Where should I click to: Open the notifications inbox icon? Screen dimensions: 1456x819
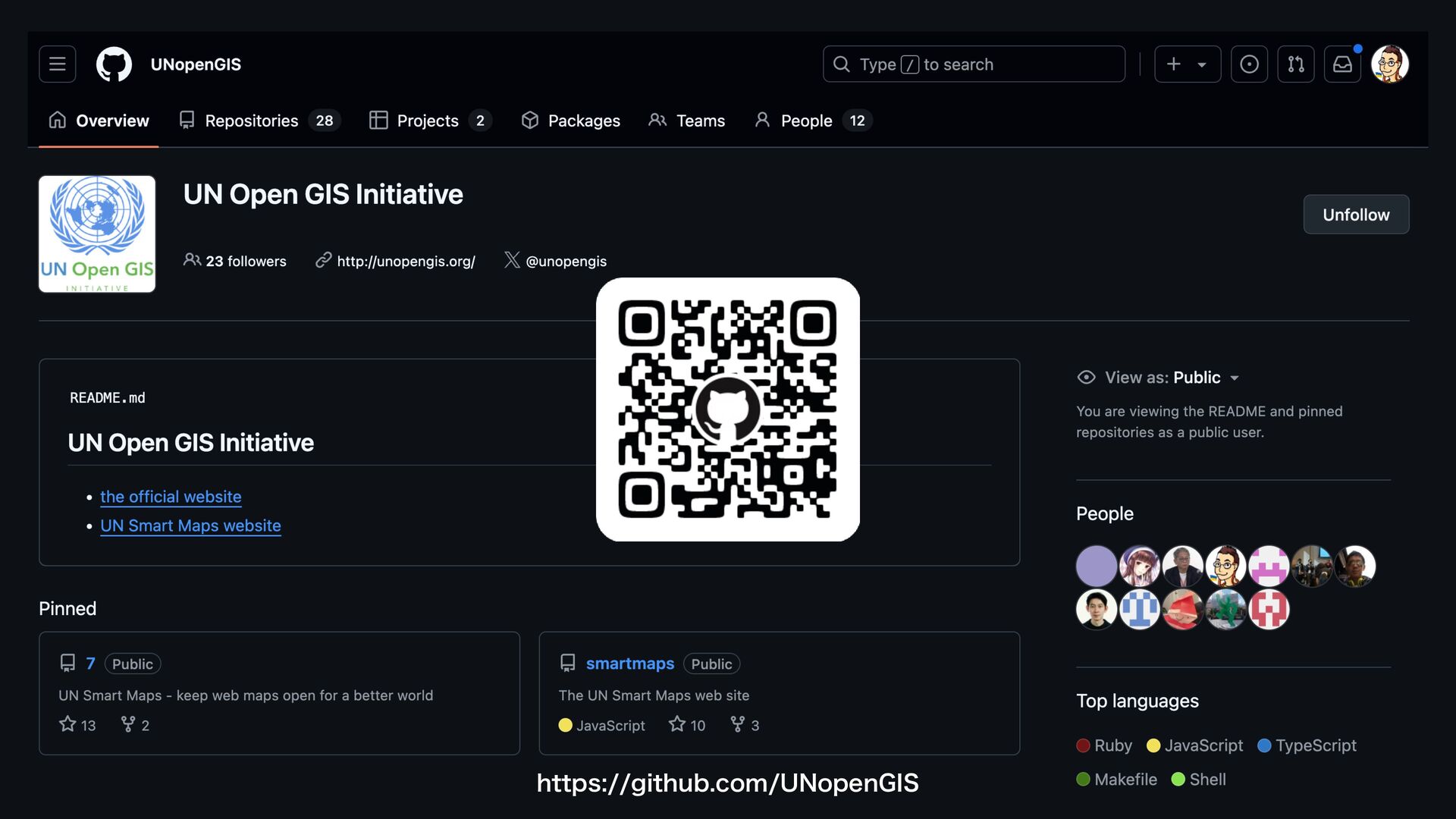click(1342, 64)
